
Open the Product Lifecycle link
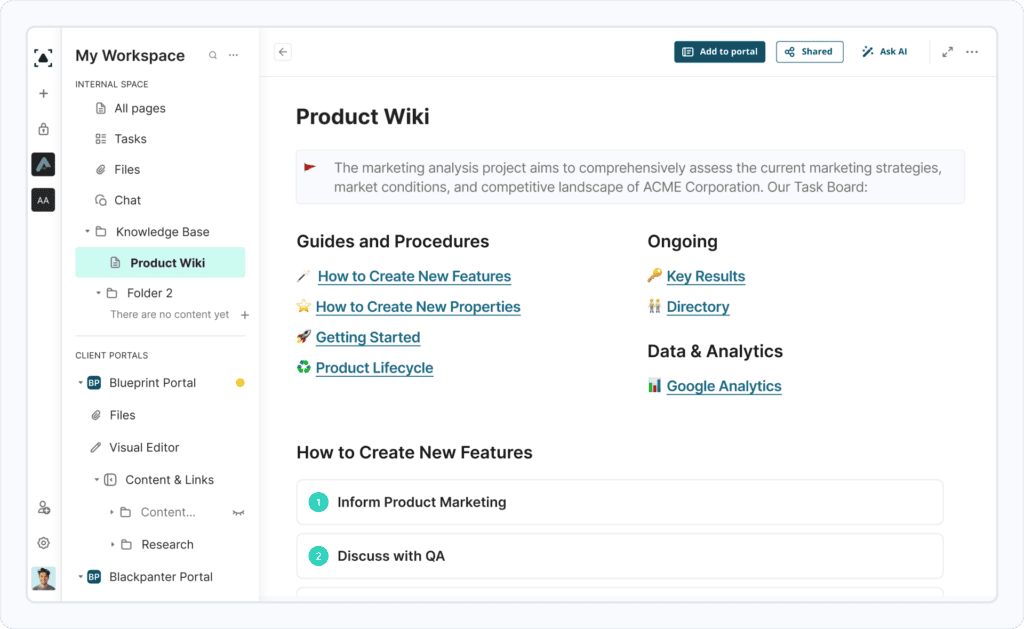coord(374,368)
